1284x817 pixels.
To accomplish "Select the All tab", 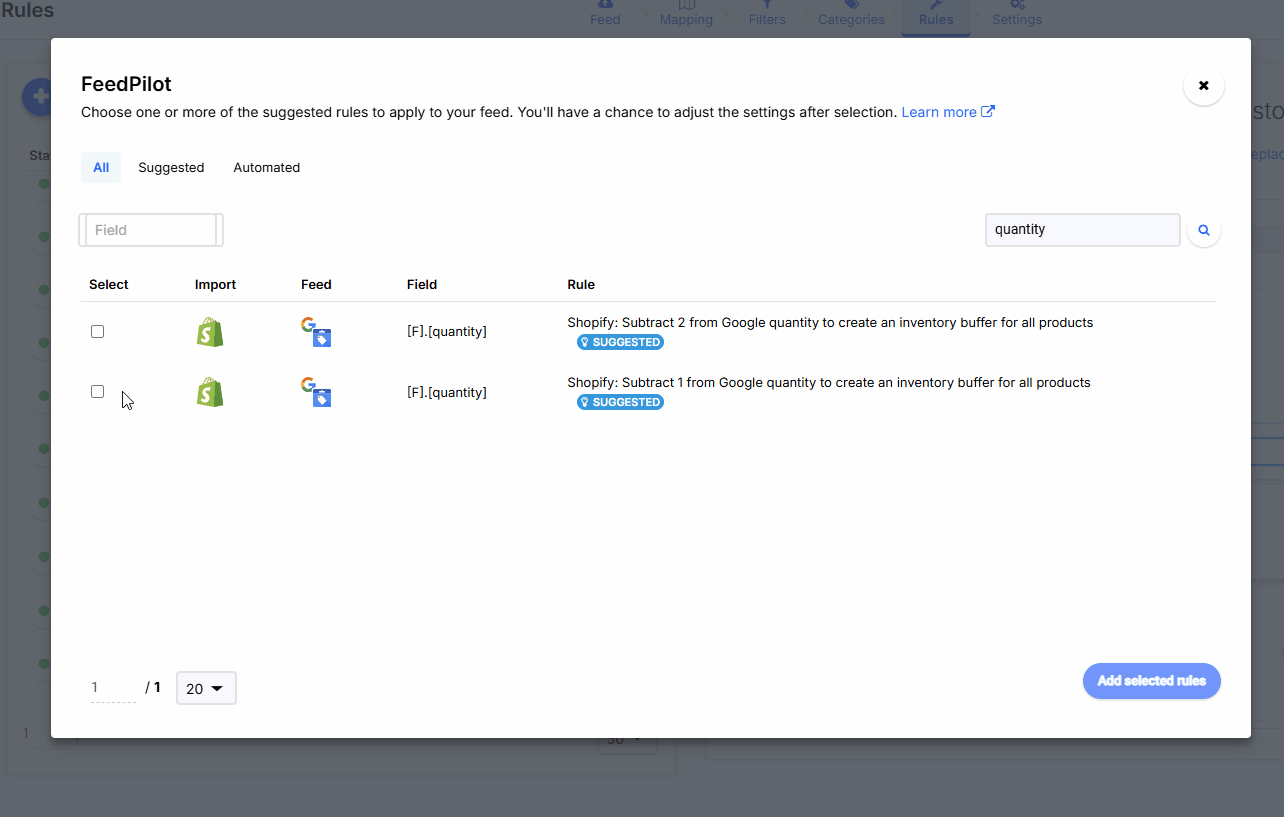I will coord(101,168).
